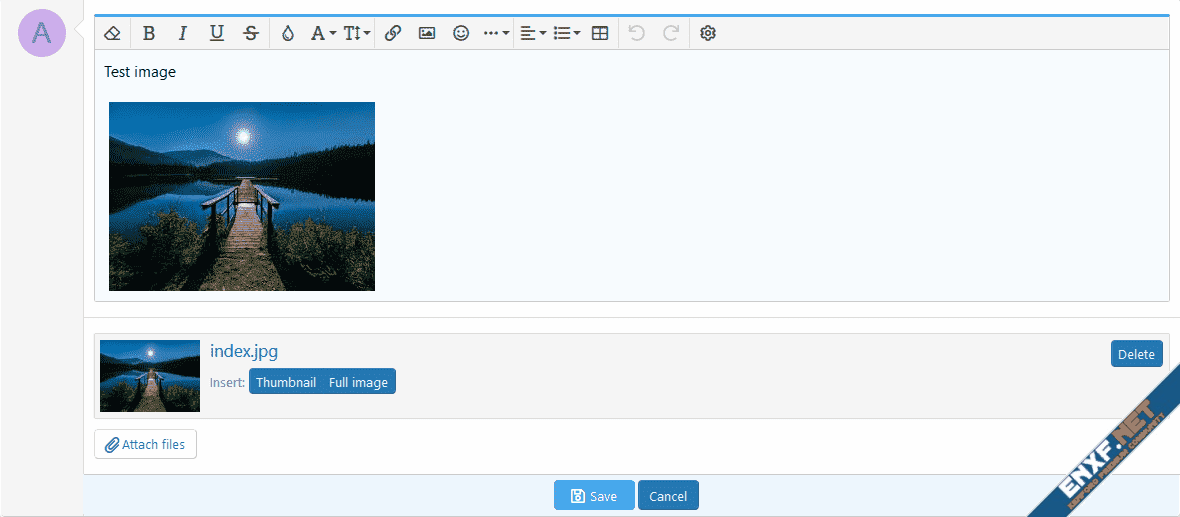
Task: Open the smilies emoji picker
Action: click(461, 33)
